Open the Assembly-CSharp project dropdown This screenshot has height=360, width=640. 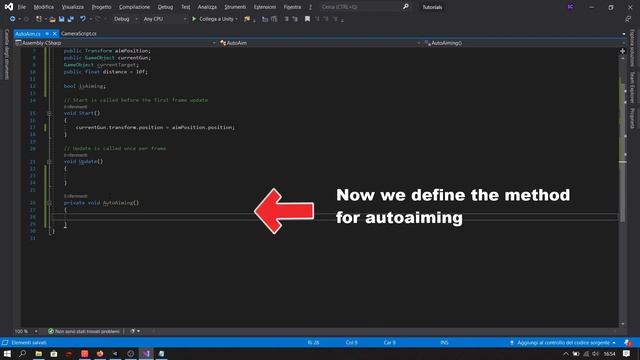pyautogui.click(x=116, y=43)
